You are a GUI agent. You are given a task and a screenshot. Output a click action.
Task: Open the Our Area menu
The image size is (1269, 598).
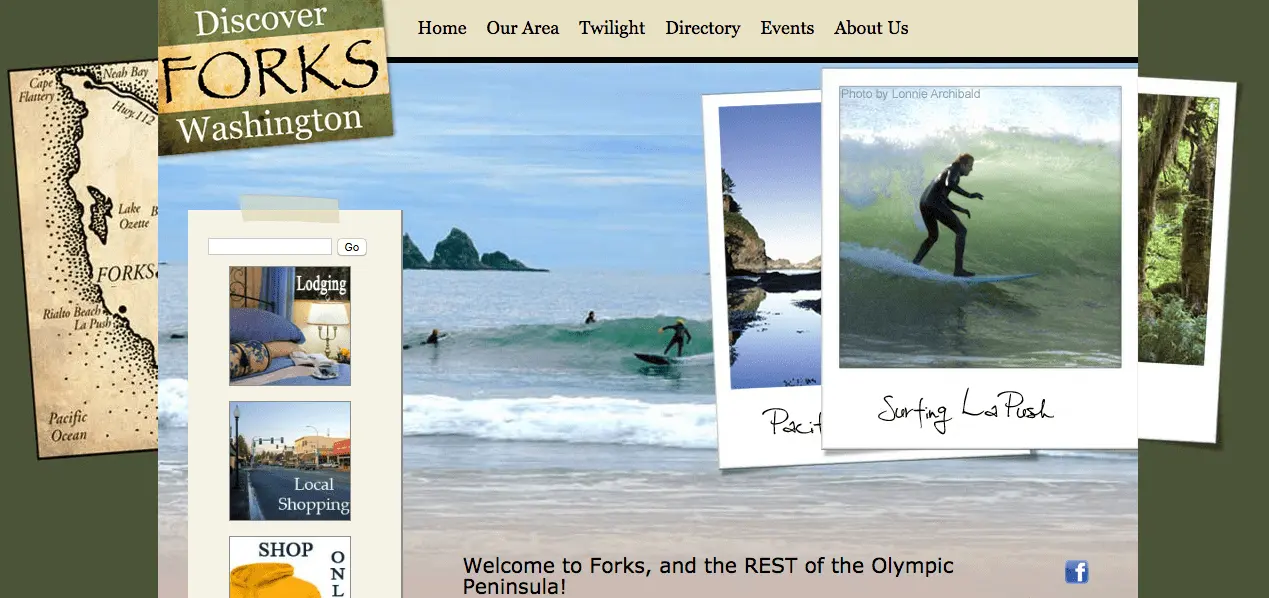coord(523,28)
